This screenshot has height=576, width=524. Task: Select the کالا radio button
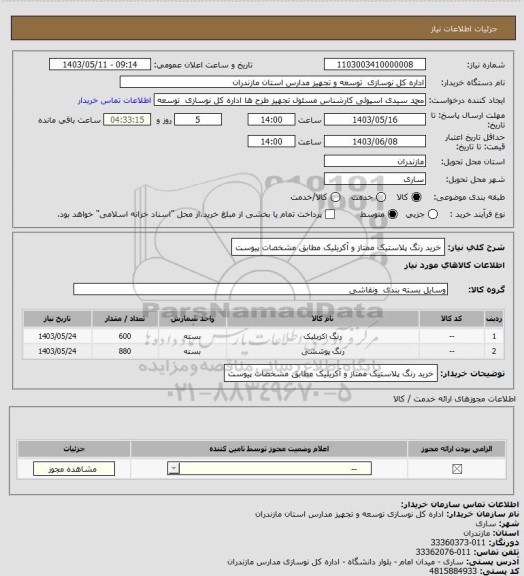[x=416, y=197]
